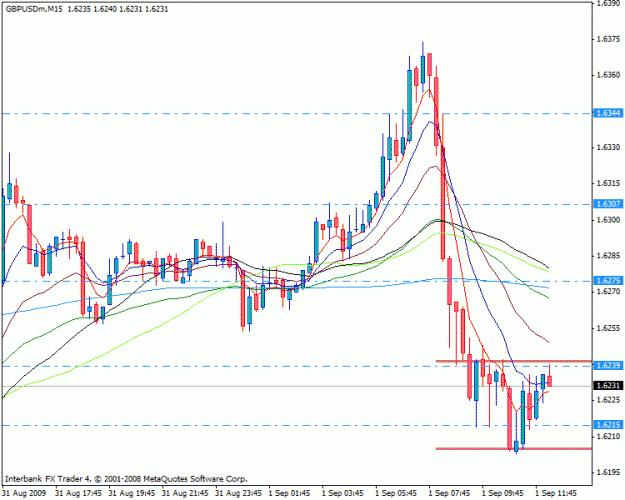Click the 1 Sep 03:45 time label

click(343, 494)
